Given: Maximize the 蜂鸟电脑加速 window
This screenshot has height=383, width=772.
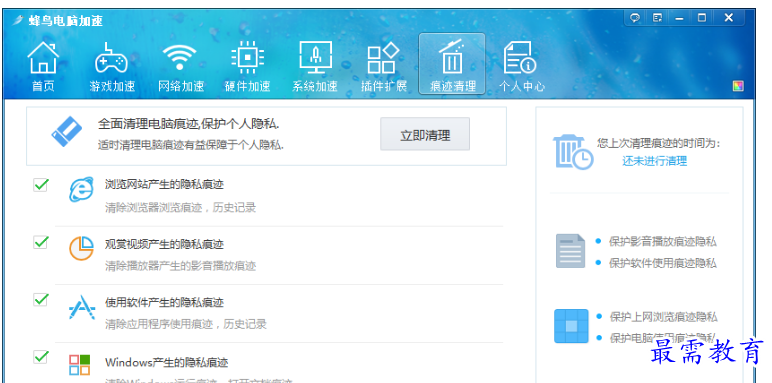Looking at the screenshot, I should pos(702,18).
